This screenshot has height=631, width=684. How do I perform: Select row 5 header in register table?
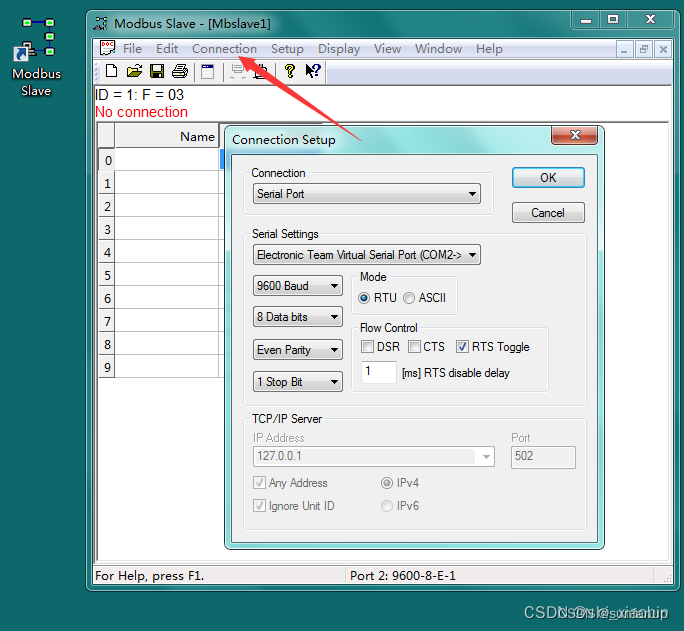(x=107, y=275)
